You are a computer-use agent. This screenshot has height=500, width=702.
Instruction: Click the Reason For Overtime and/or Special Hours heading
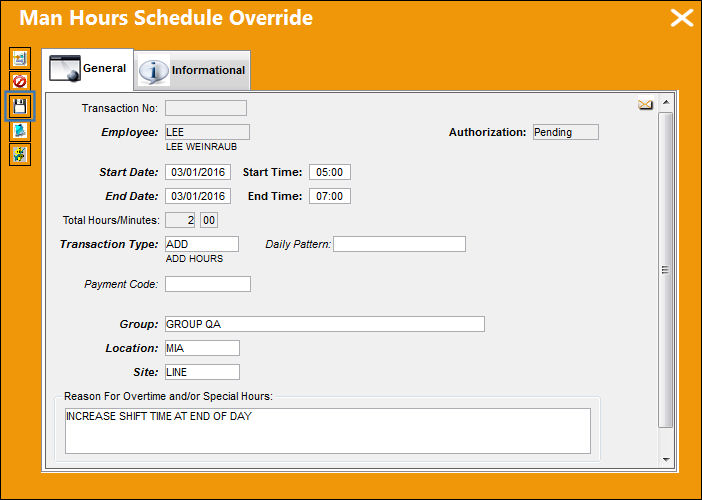click(168, 396)
